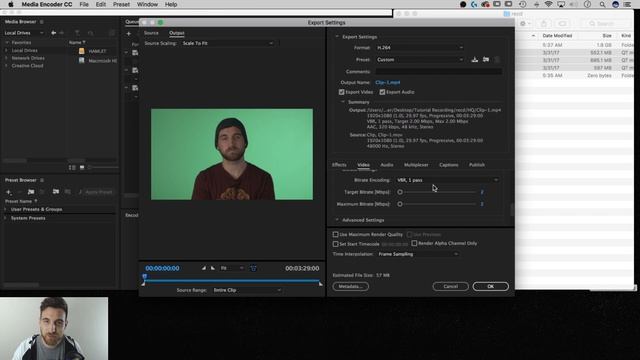
Task: Open the Preset Custom dropdown
Action: (x=420, y=60)
